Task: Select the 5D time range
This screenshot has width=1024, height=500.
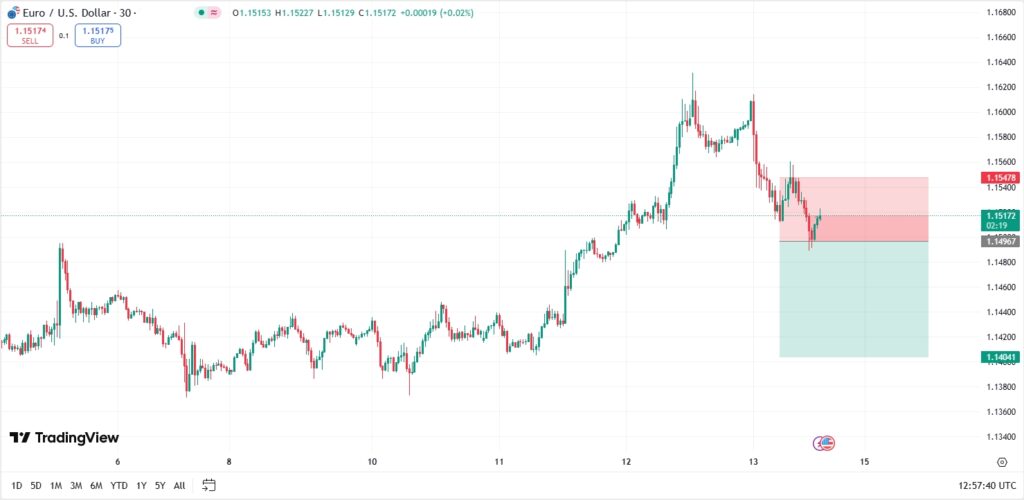Action: [36, 486]
